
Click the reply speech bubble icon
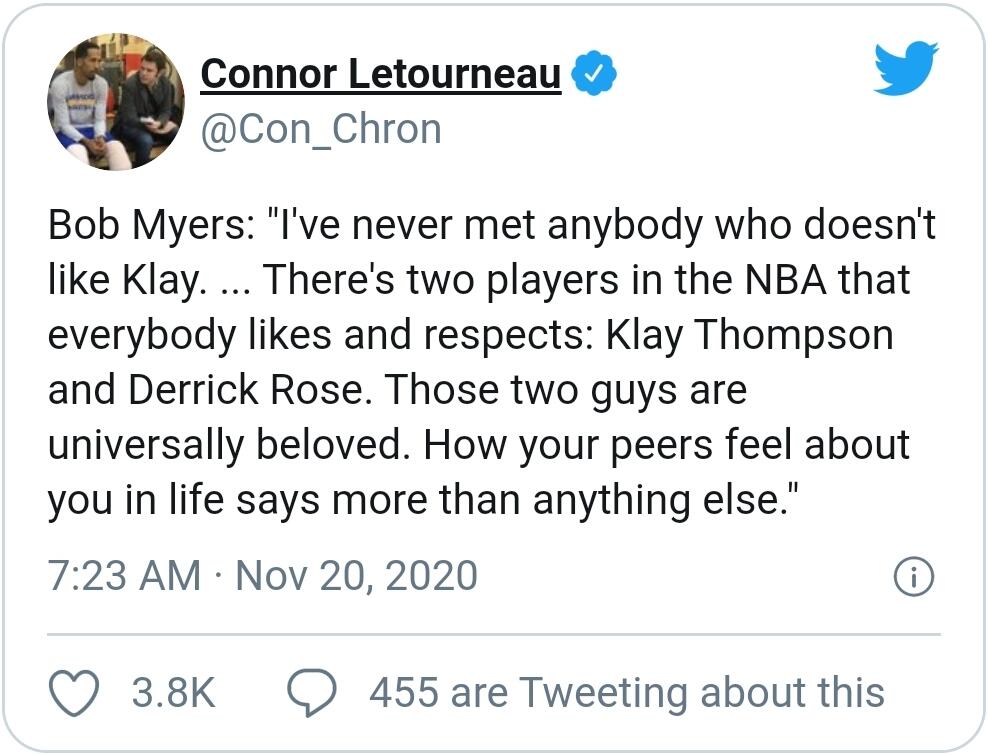click(311, 692)
